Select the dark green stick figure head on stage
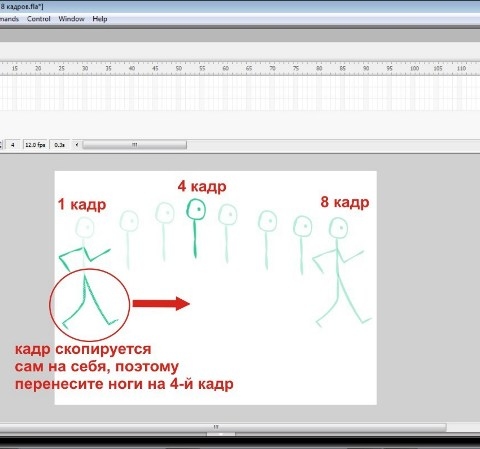The height and width of the screenshot is (449, 480). click(x=196, y=209)
